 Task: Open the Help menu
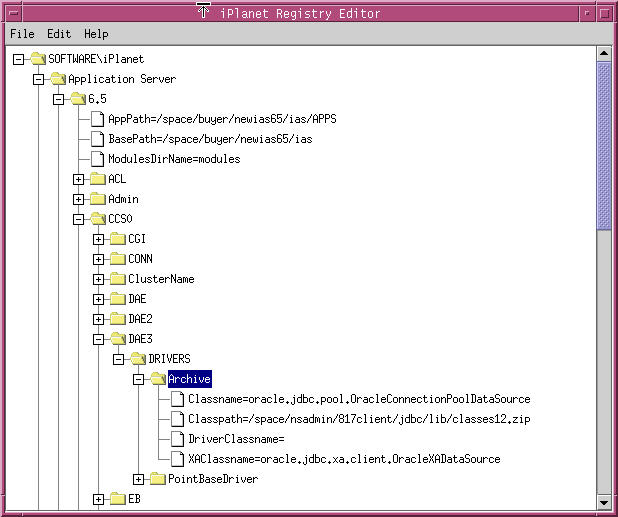(96, 34)
